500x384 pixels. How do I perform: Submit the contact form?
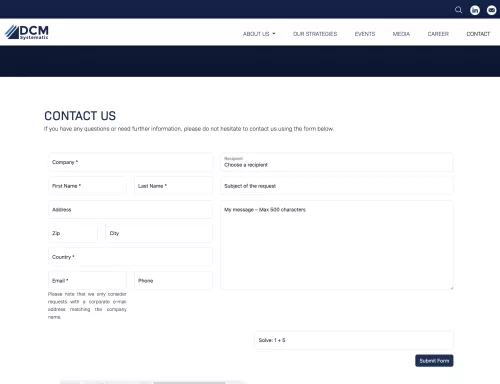coord(434,361)
